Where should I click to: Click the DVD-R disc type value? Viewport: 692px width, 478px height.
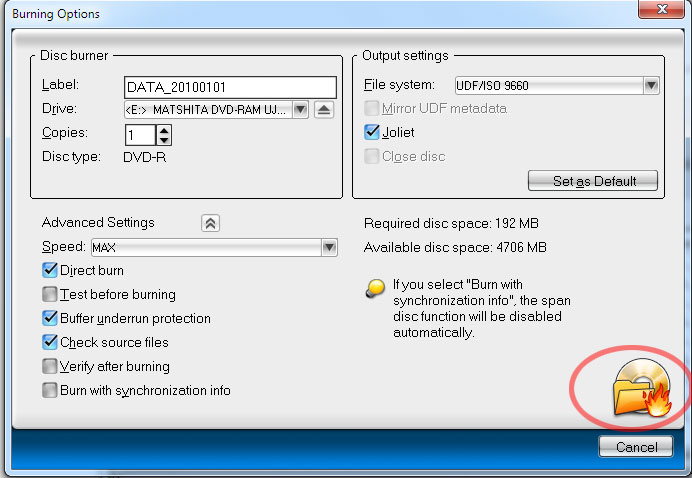click(145, 157)
